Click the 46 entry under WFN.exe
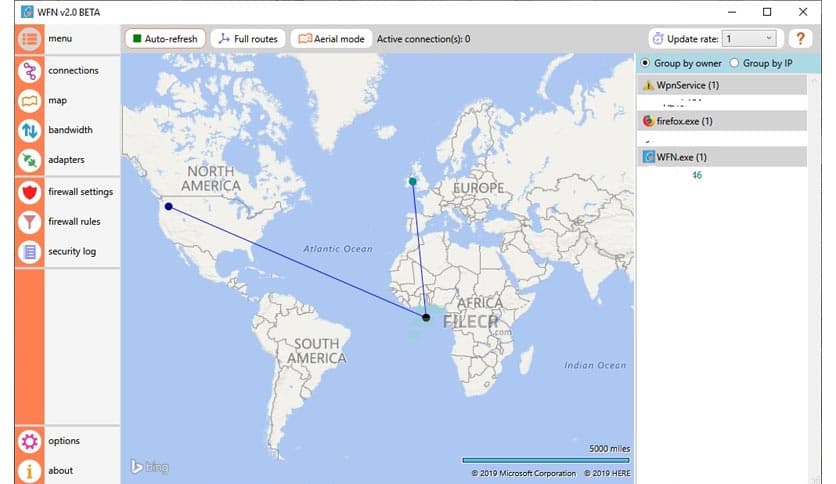This screenshot has height=484, width=836. (697, 175)
